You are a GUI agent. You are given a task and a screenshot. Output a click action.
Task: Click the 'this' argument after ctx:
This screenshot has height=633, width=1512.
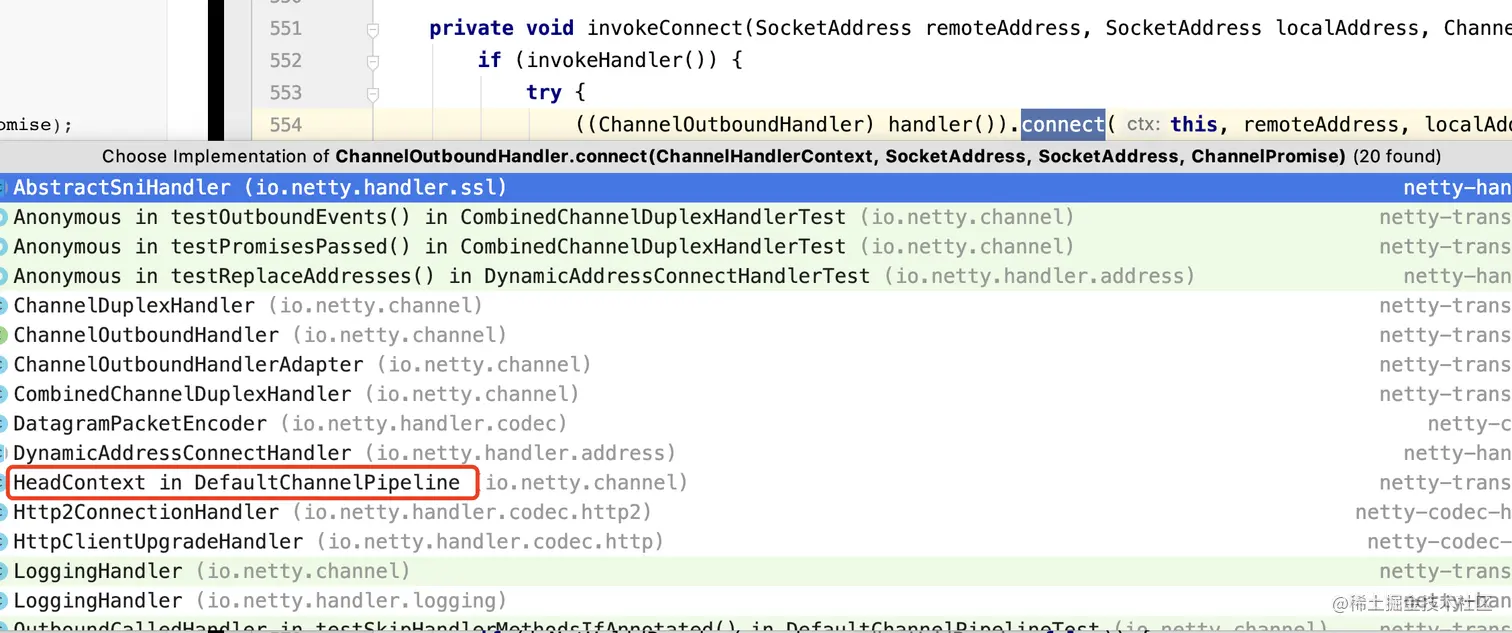[x=1194, y=125]
